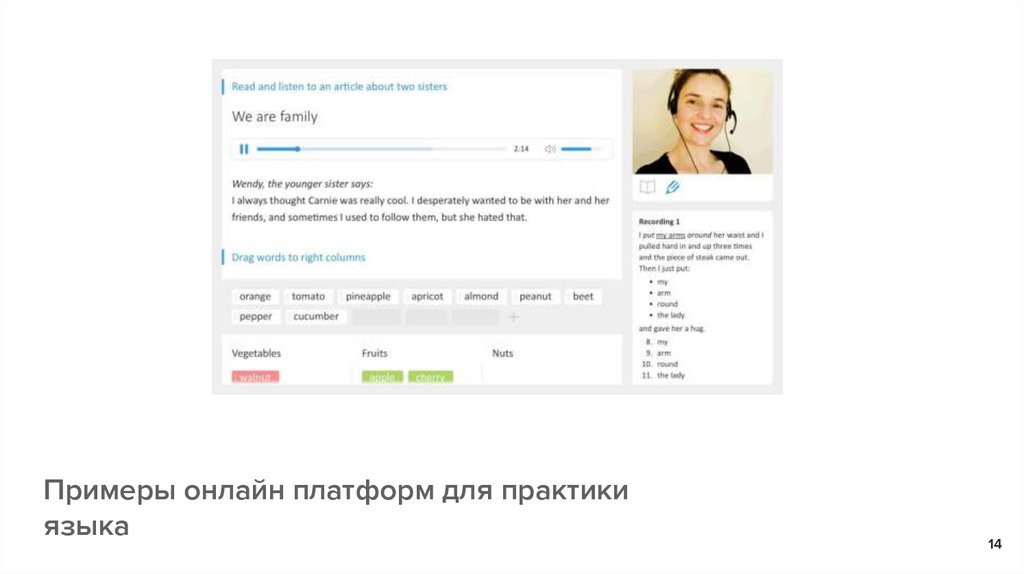Select the word chip 'beet'
The width and height of the screenshot is (1024, 574).
click(583, 296)
